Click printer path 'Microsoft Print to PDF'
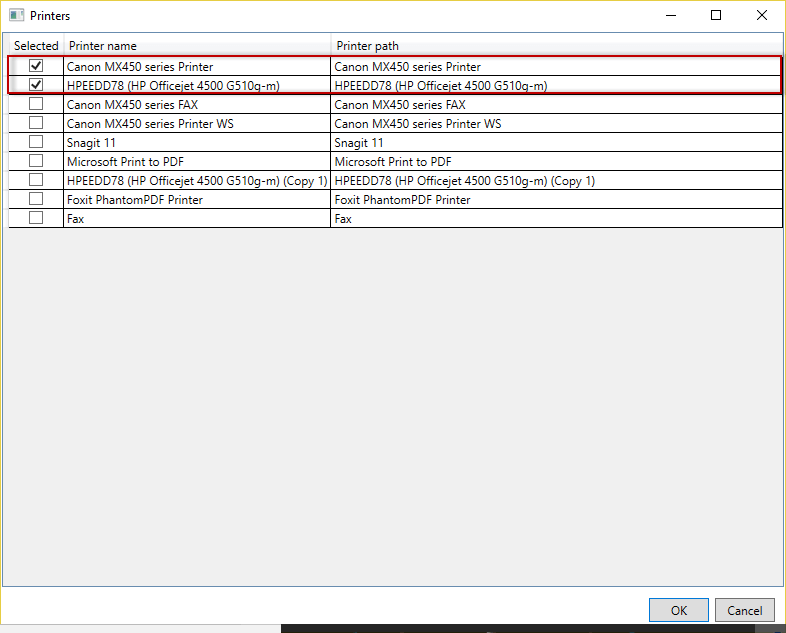Screen dimensions: 786x633 tap(393, 162)
